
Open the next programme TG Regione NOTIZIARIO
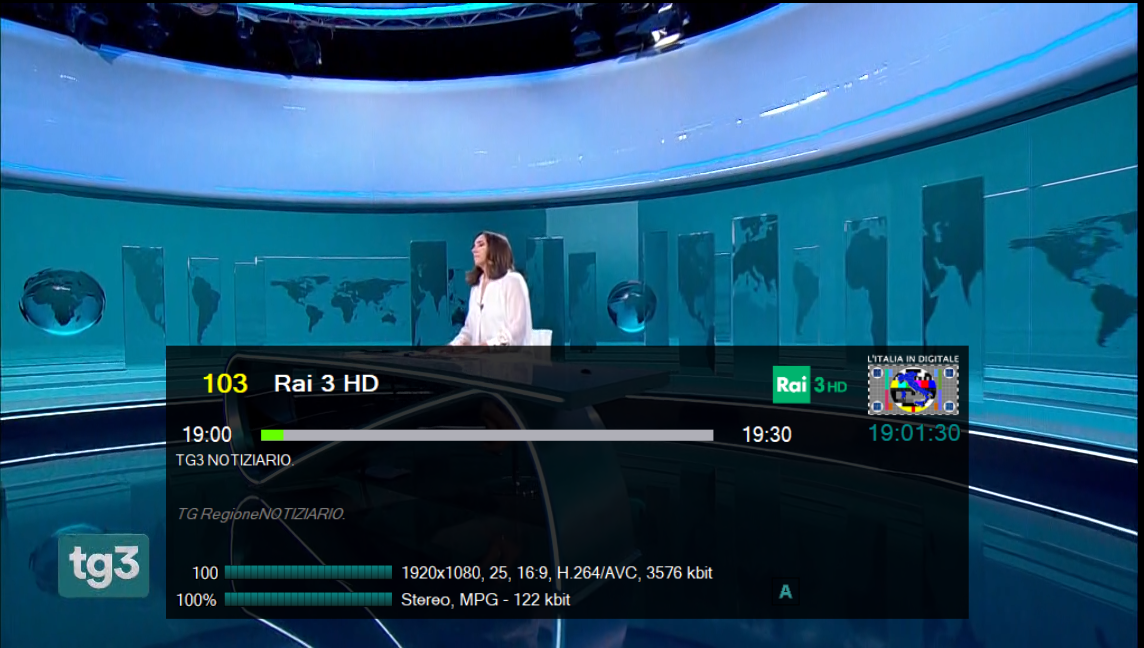260,514
